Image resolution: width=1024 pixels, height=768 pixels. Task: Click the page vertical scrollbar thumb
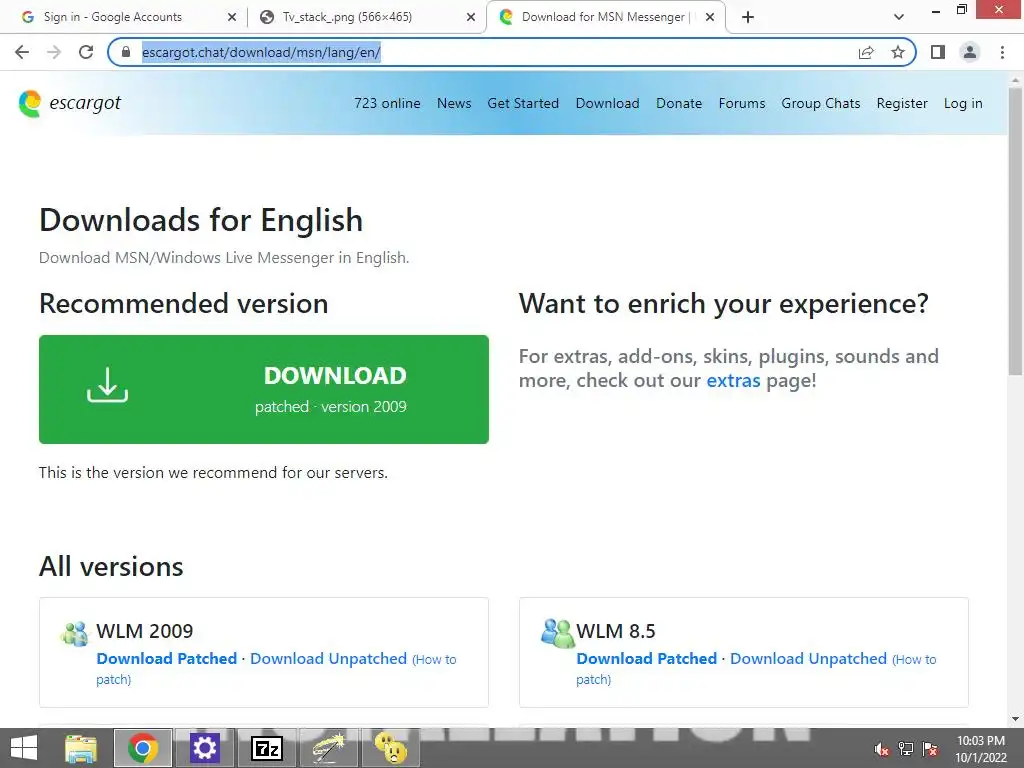[x=1016, y=230]
